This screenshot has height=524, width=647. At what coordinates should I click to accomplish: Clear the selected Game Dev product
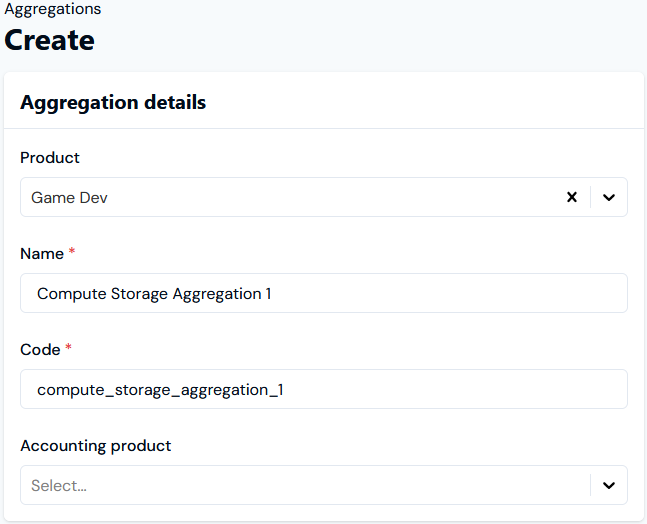click(571, 197)
